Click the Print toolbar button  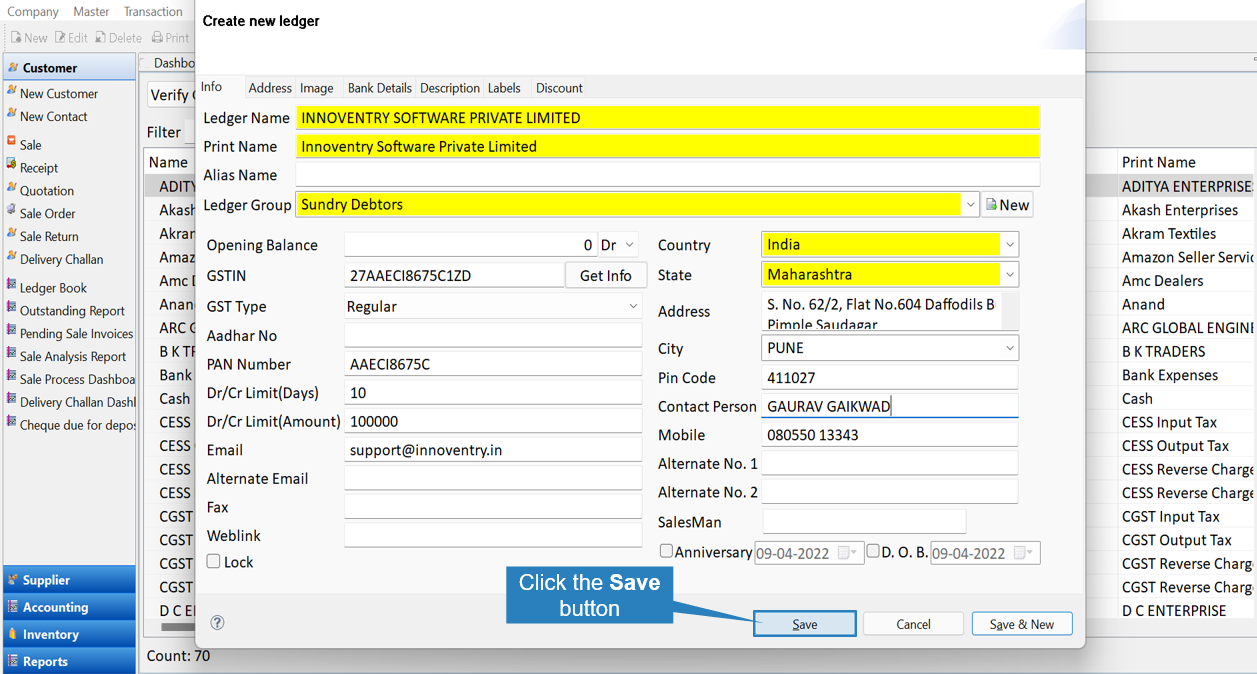[x=170, y=37]
